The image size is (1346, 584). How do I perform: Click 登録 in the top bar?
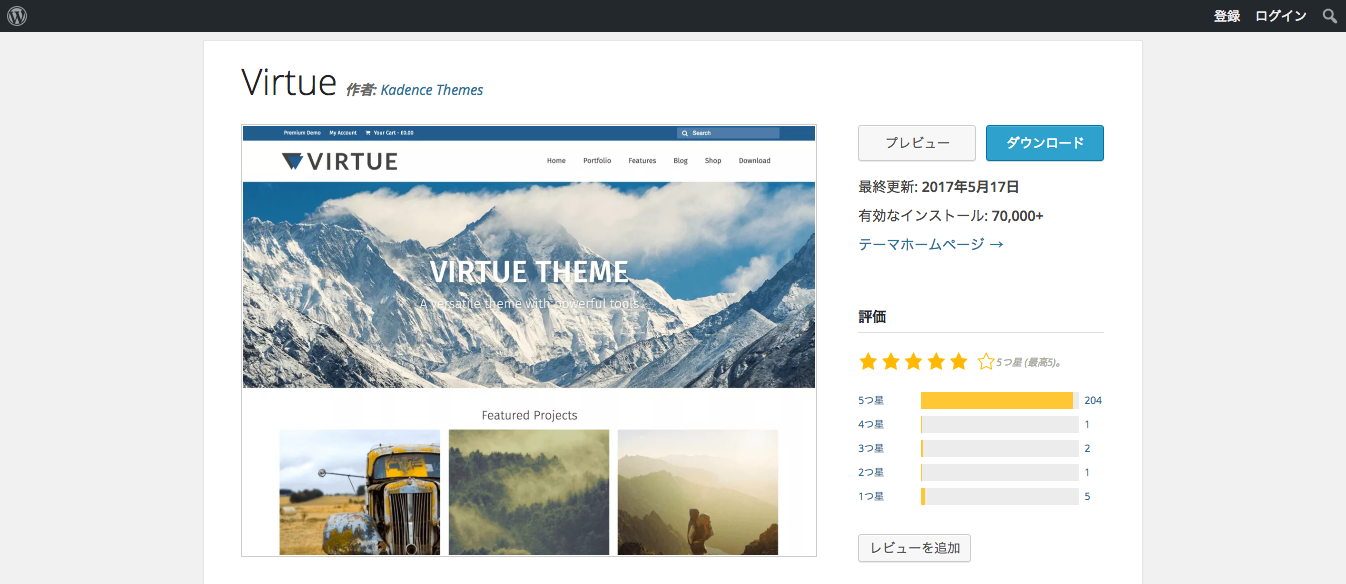tap(1227, 16)
